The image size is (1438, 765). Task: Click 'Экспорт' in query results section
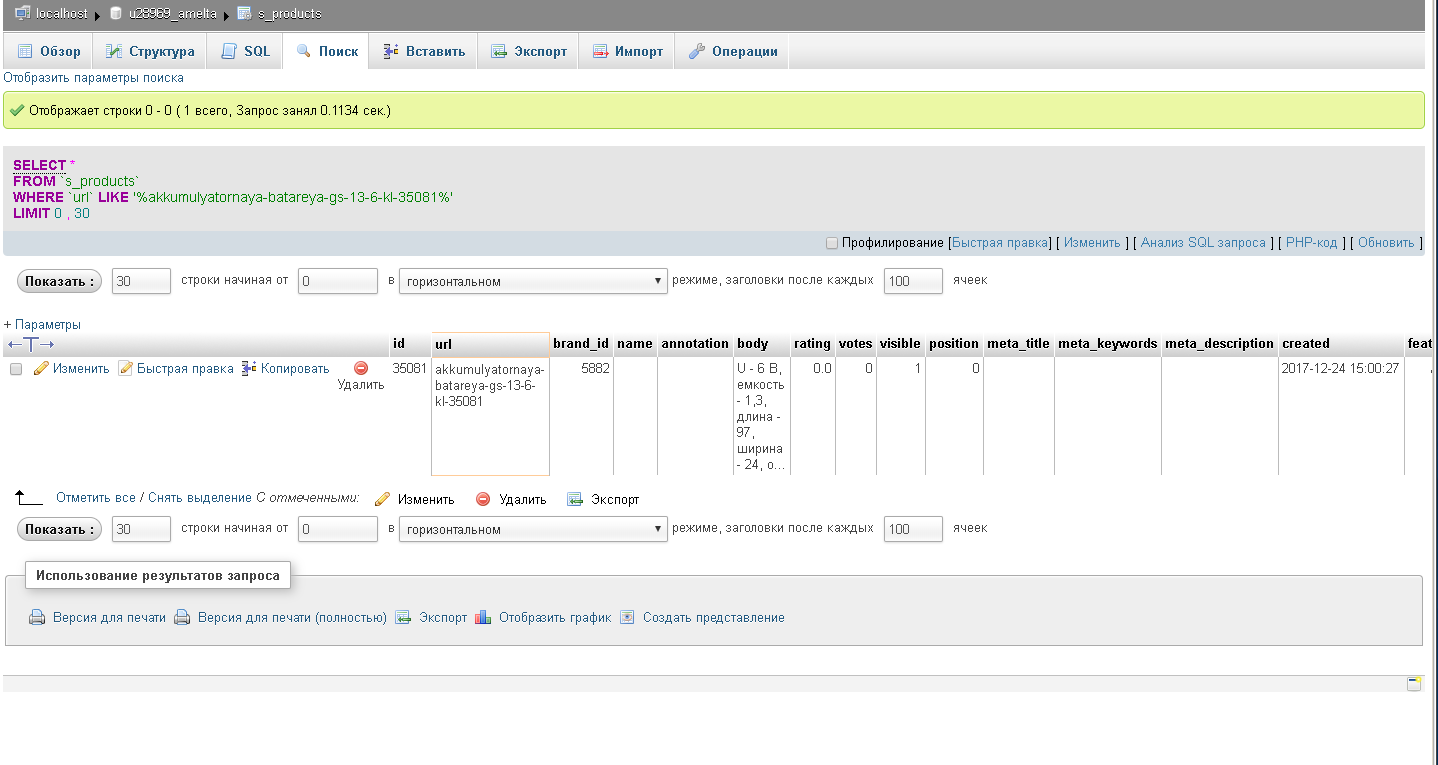[x=431, y=617]
